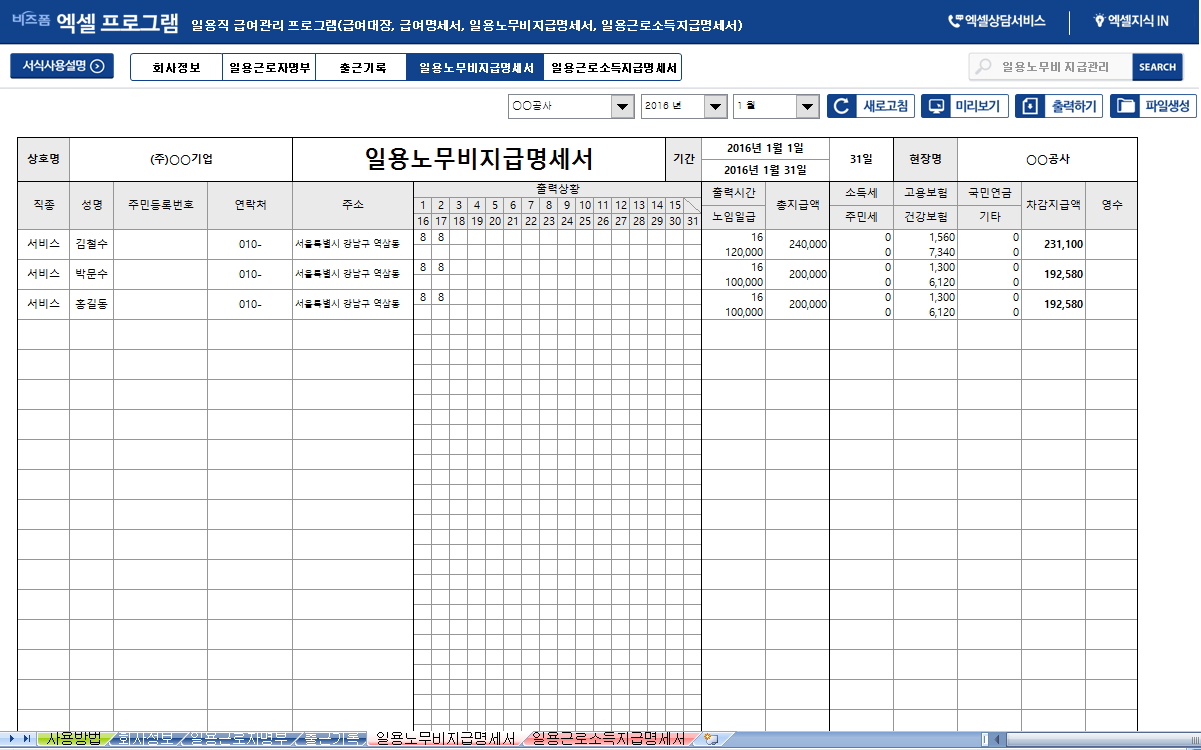Image resolution: width=1201 pixels, height=750 pixels.
Task: Open the 일용근로자명부 tab
Action: click(269, 68)
